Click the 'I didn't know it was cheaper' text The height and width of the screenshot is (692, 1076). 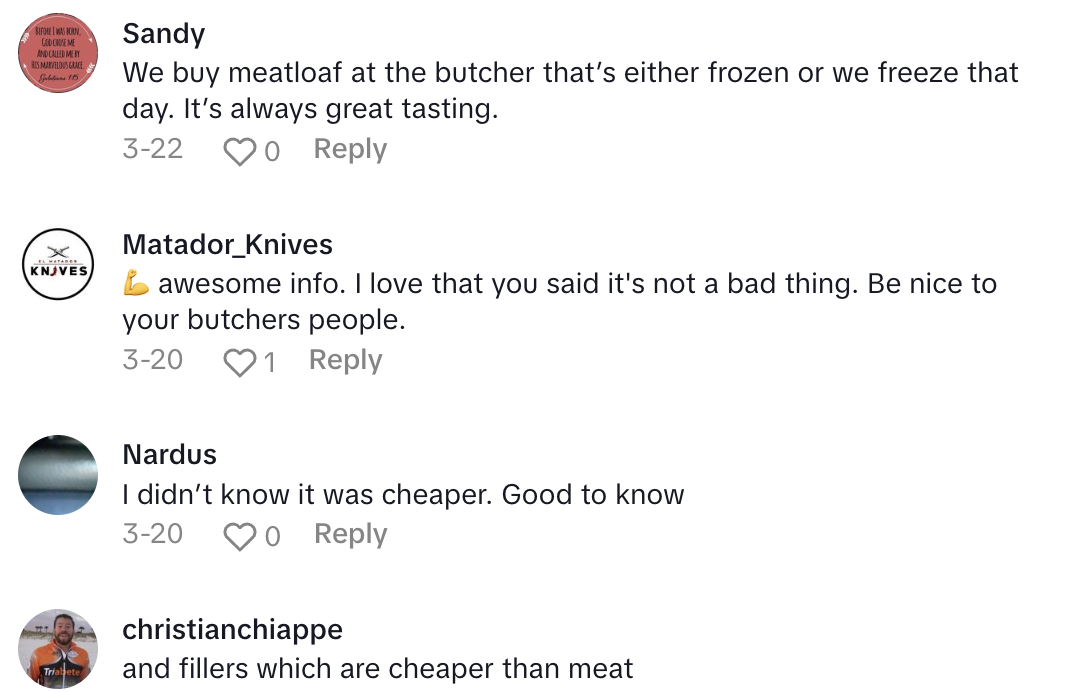coord(402,495)
